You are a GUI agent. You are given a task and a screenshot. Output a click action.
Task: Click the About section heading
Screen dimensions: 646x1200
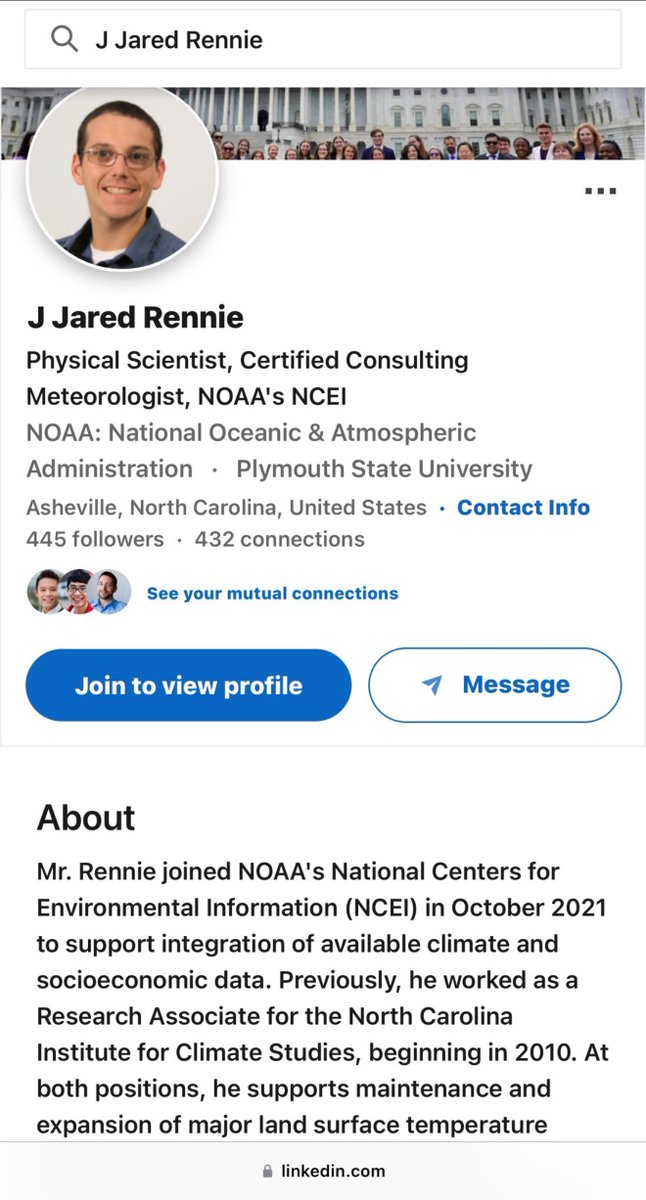[x=86, y=817]
